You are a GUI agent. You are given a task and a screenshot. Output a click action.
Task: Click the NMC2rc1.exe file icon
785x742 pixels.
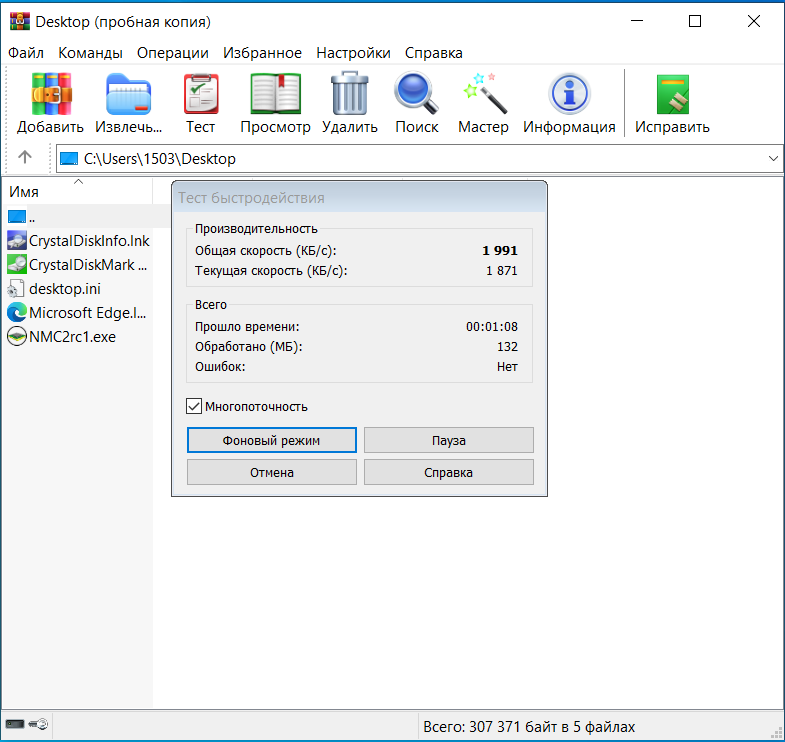point(17,336)
